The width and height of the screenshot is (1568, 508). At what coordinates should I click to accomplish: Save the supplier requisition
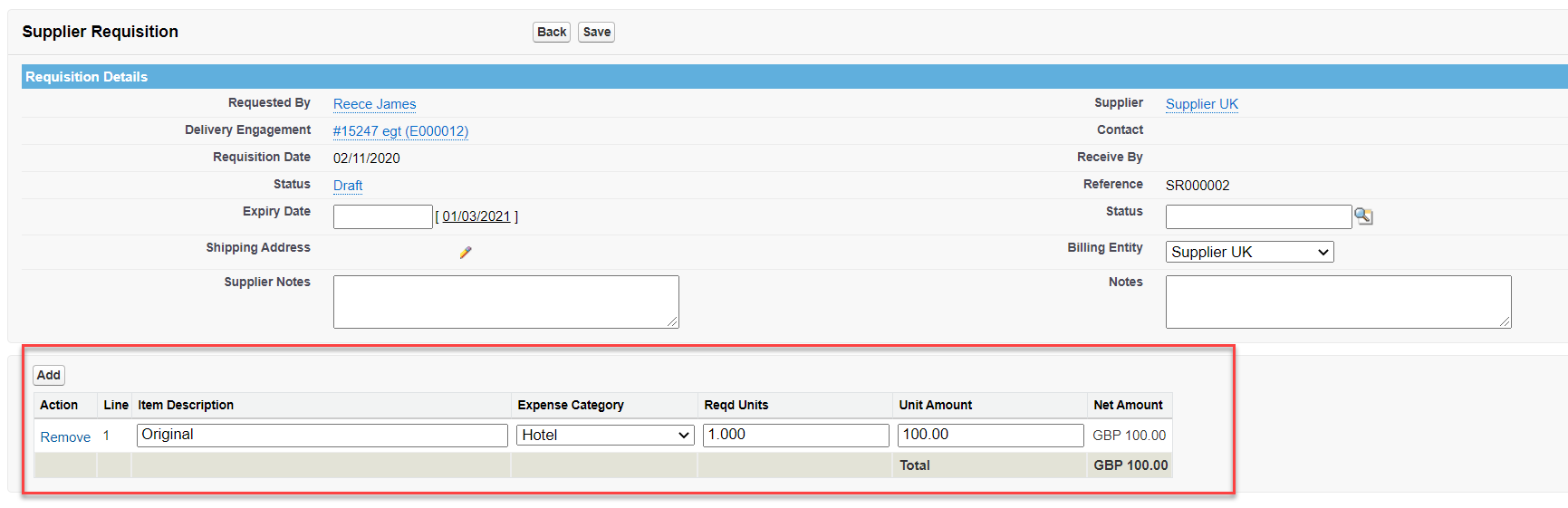597,32
